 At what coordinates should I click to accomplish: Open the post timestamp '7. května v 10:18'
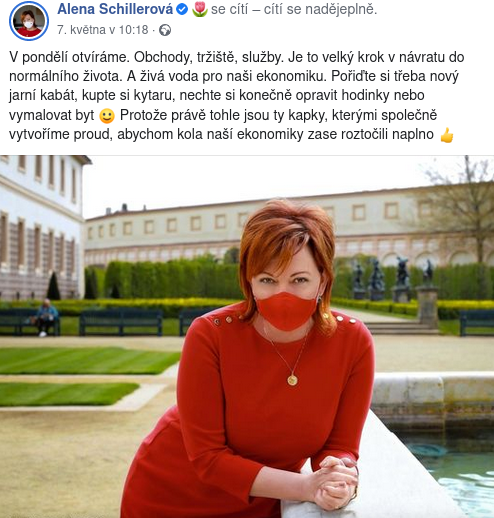[102, 30]
